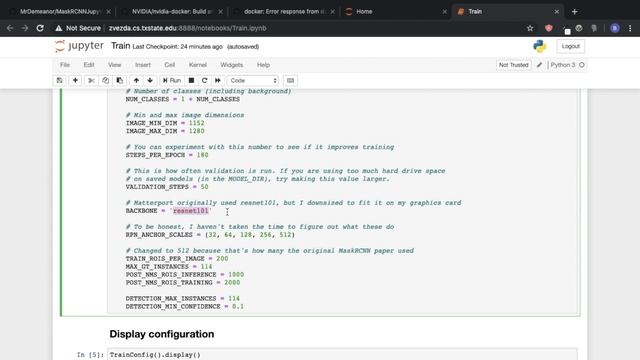Click the POST_NMS_ROIS_TRAINING value 2000

coord(232,282)
